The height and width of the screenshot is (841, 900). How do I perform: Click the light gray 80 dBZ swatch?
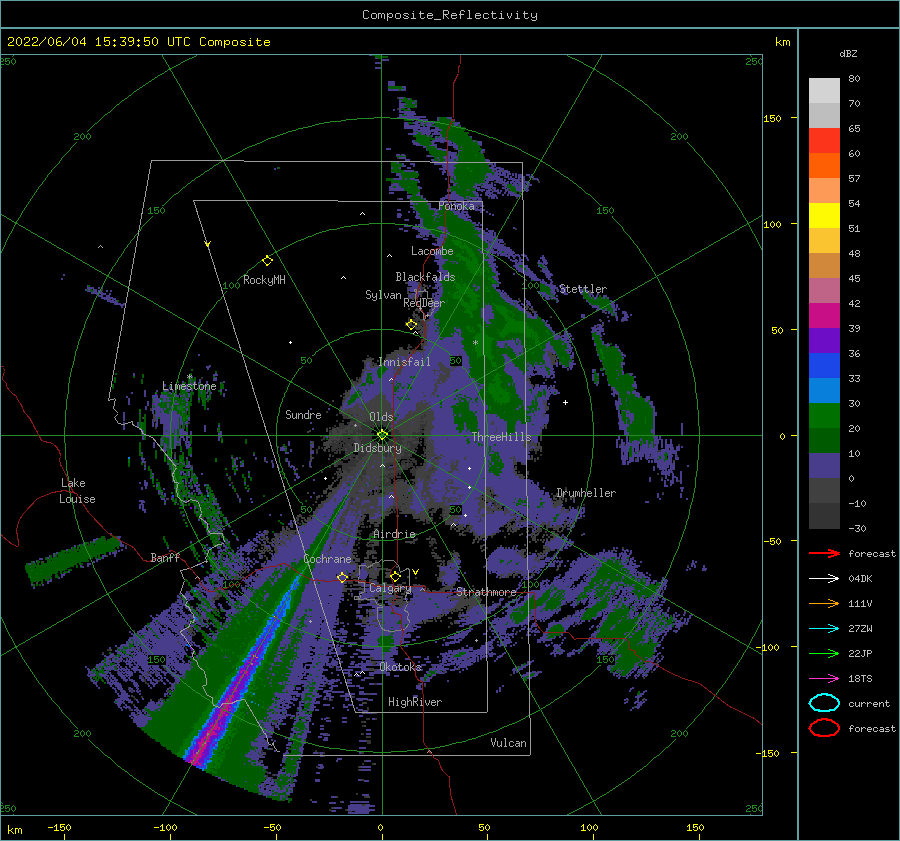pos(824,91)
